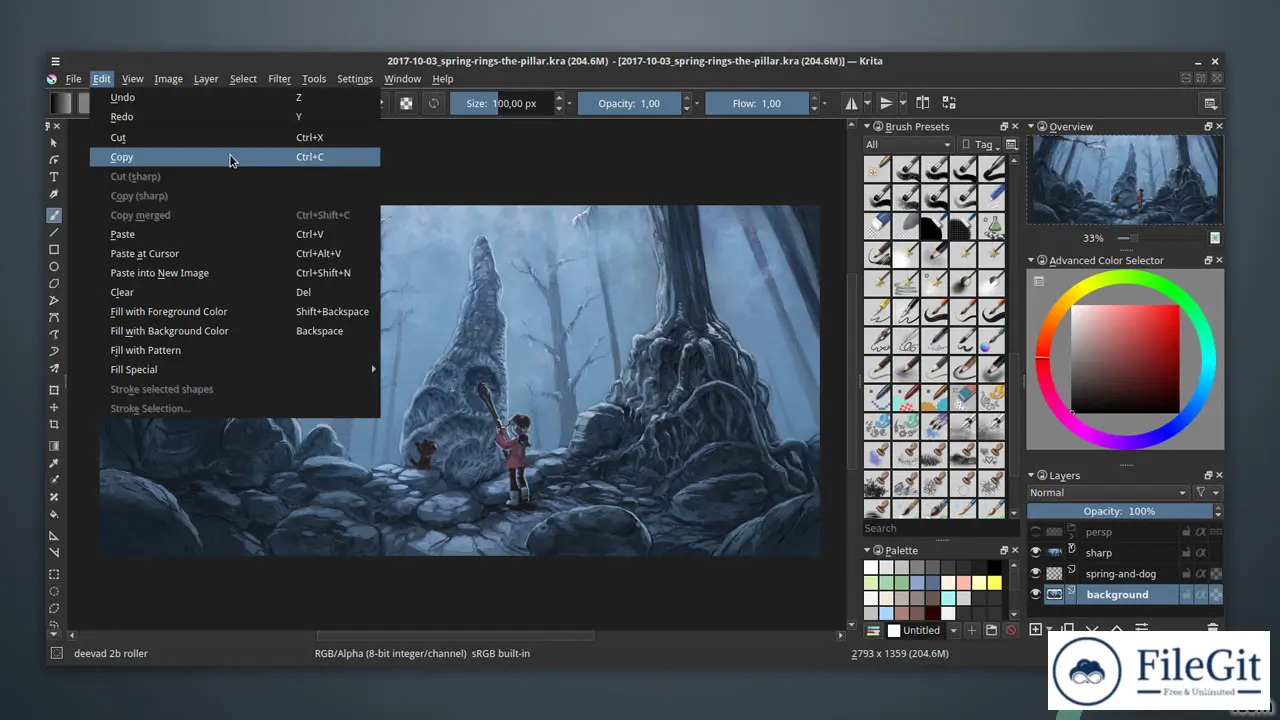Pick the cyan swatch in Palette
1280x720 pixels.
[948, 598]
